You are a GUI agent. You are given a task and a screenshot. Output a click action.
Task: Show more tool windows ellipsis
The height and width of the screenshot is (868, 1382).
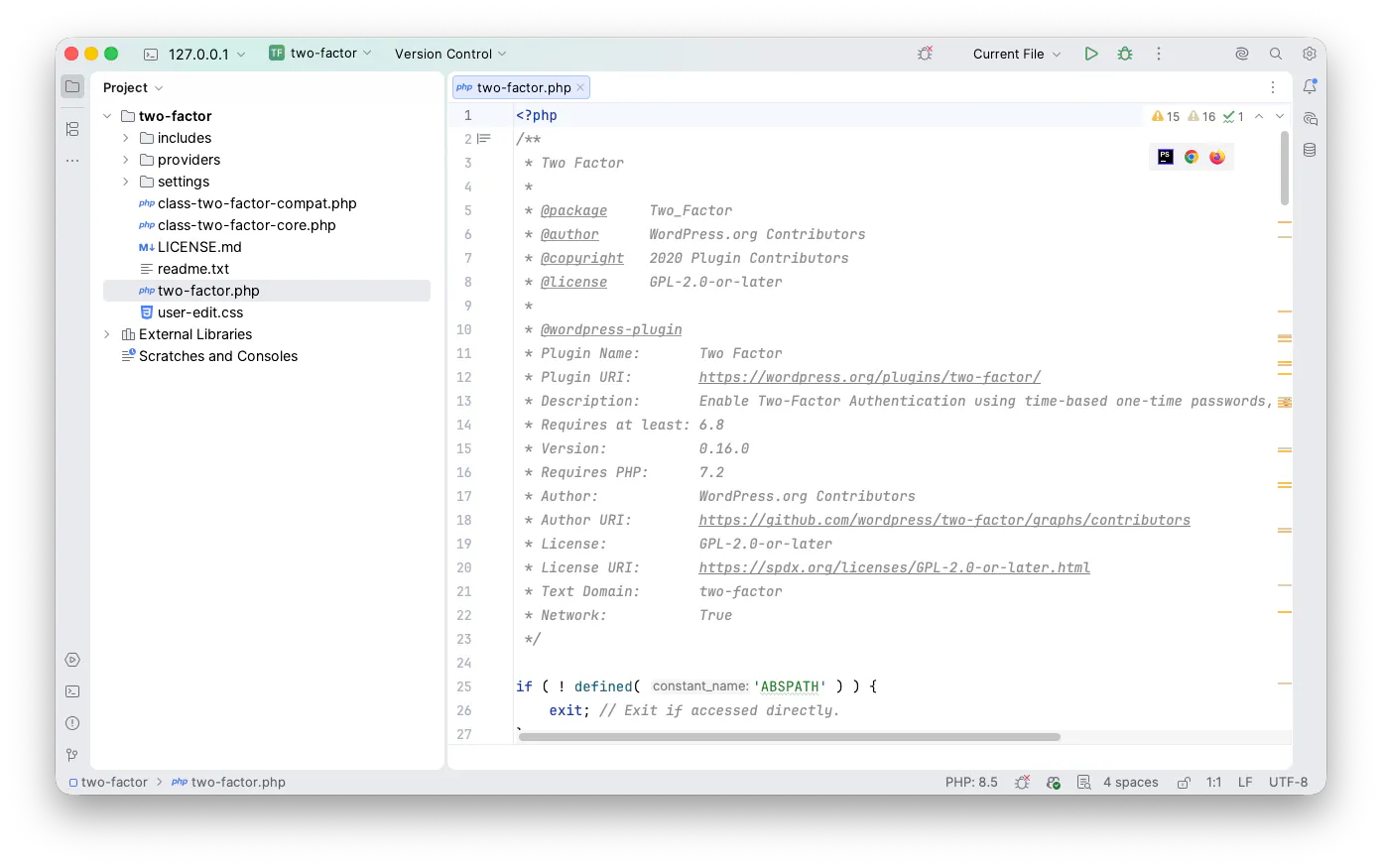[72, 160]
